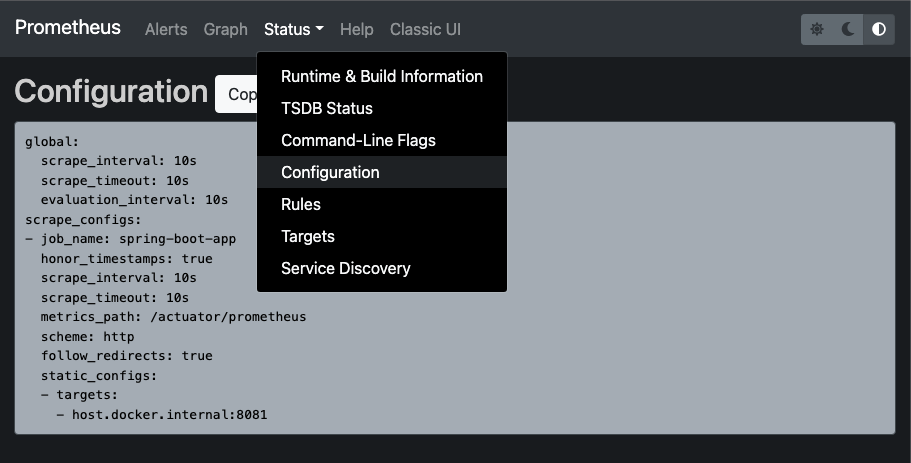This screenshot has height=463, width=911.
Task: Switch to Classic UI
Action: (x=425, y=29)
